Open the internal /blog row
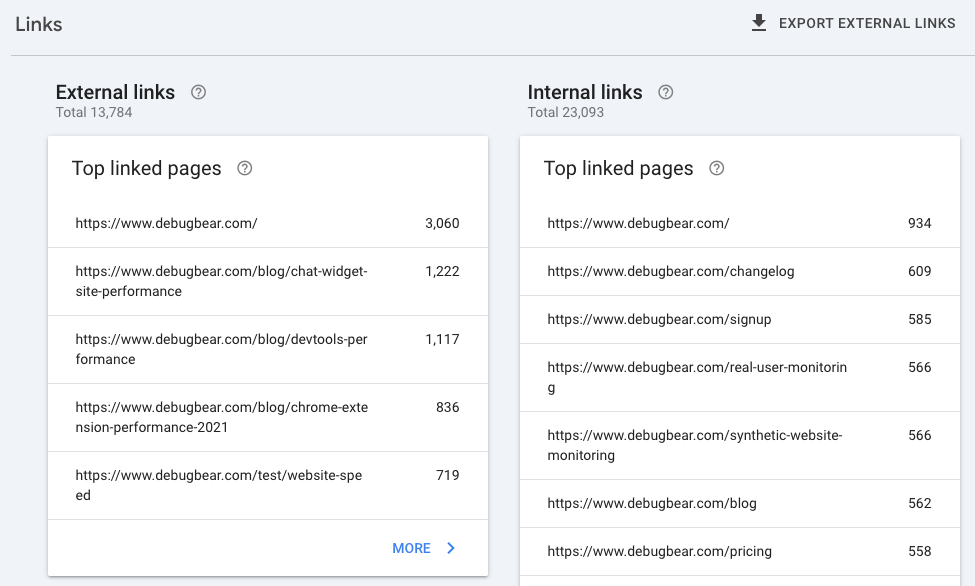This screenshot has height=586, width=975. 740,503
